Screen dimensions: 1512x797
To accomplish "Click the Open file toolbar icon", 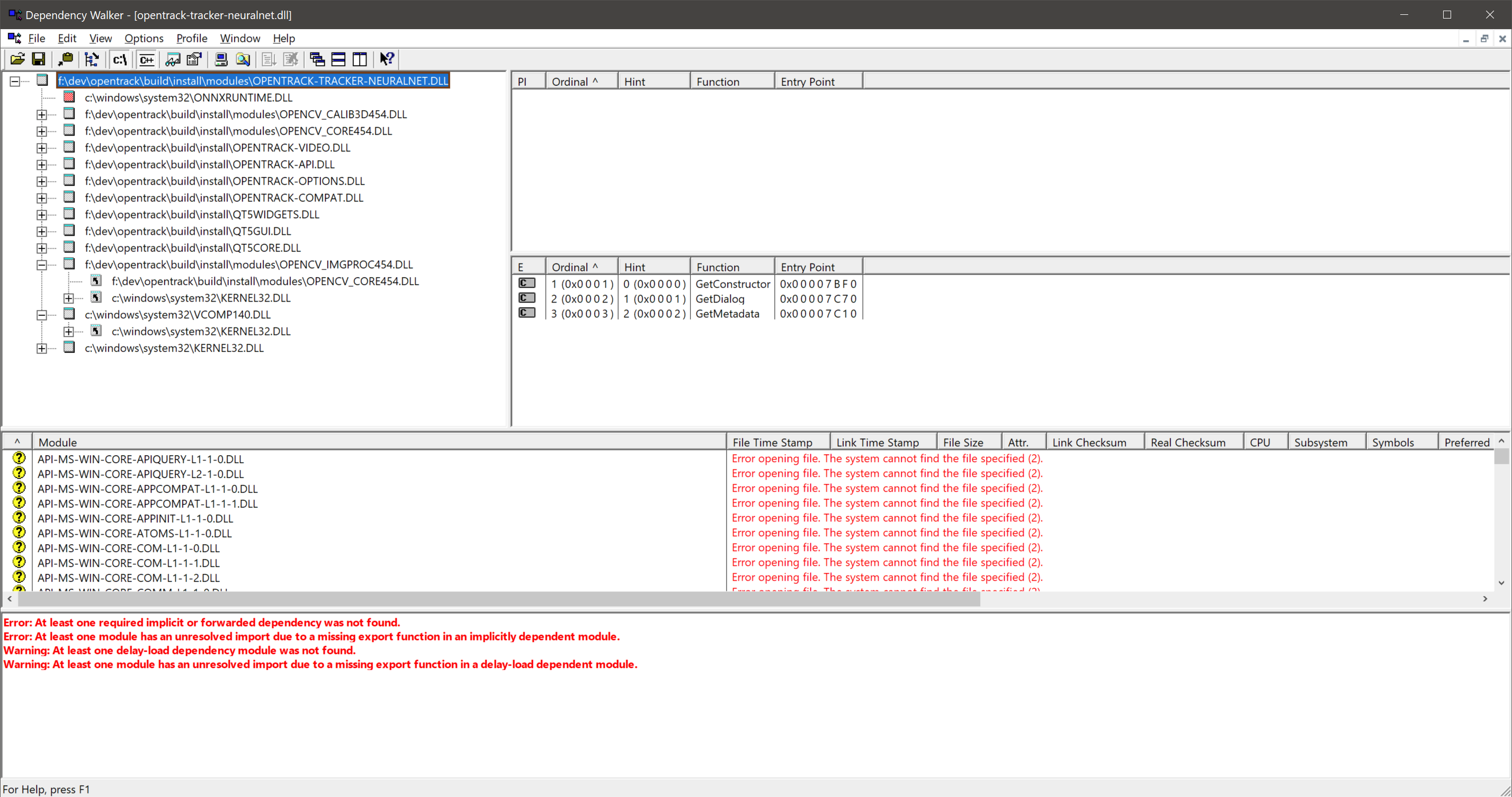I will click(x=17, y=59).
